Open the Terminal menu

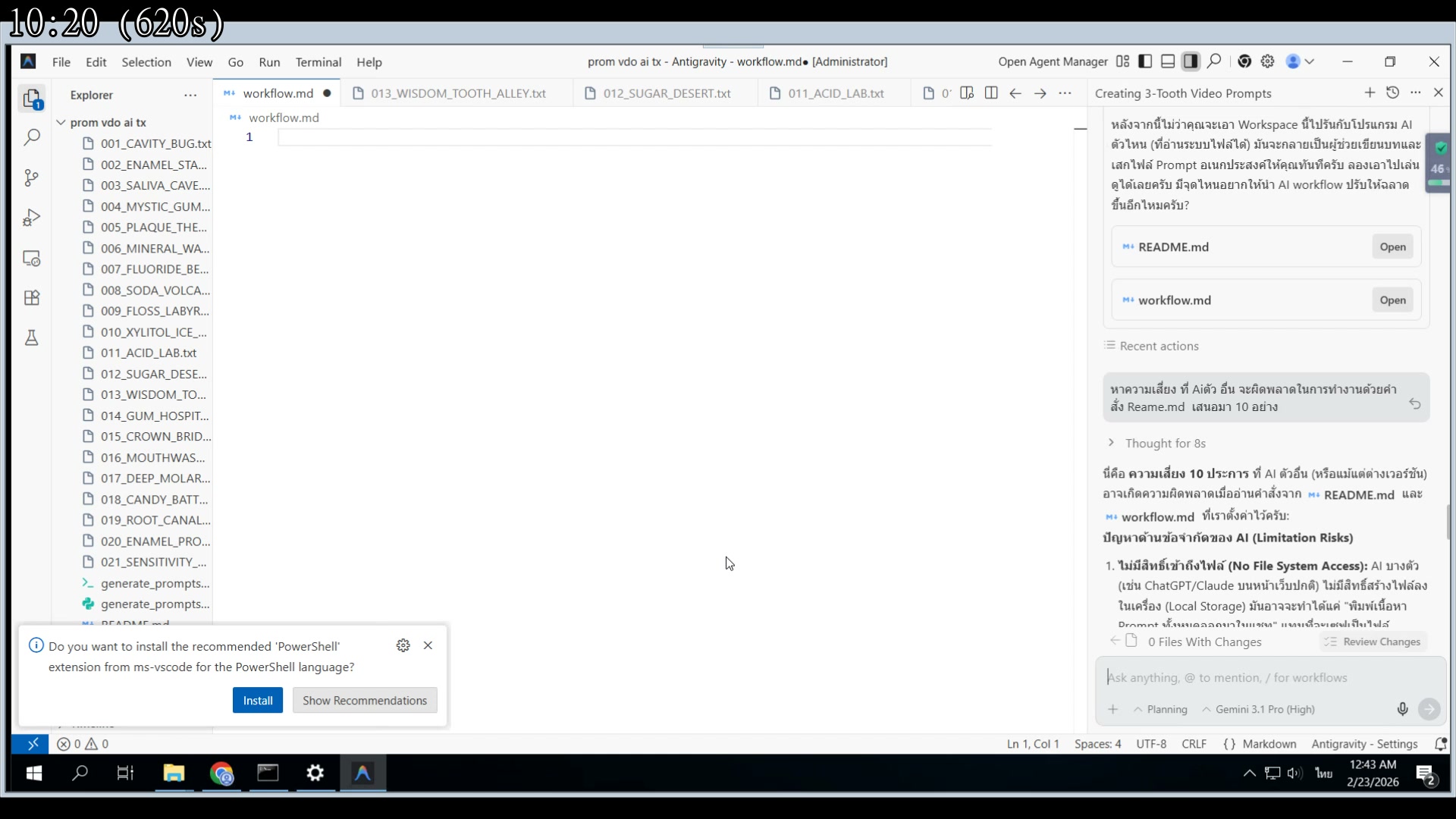318,62
